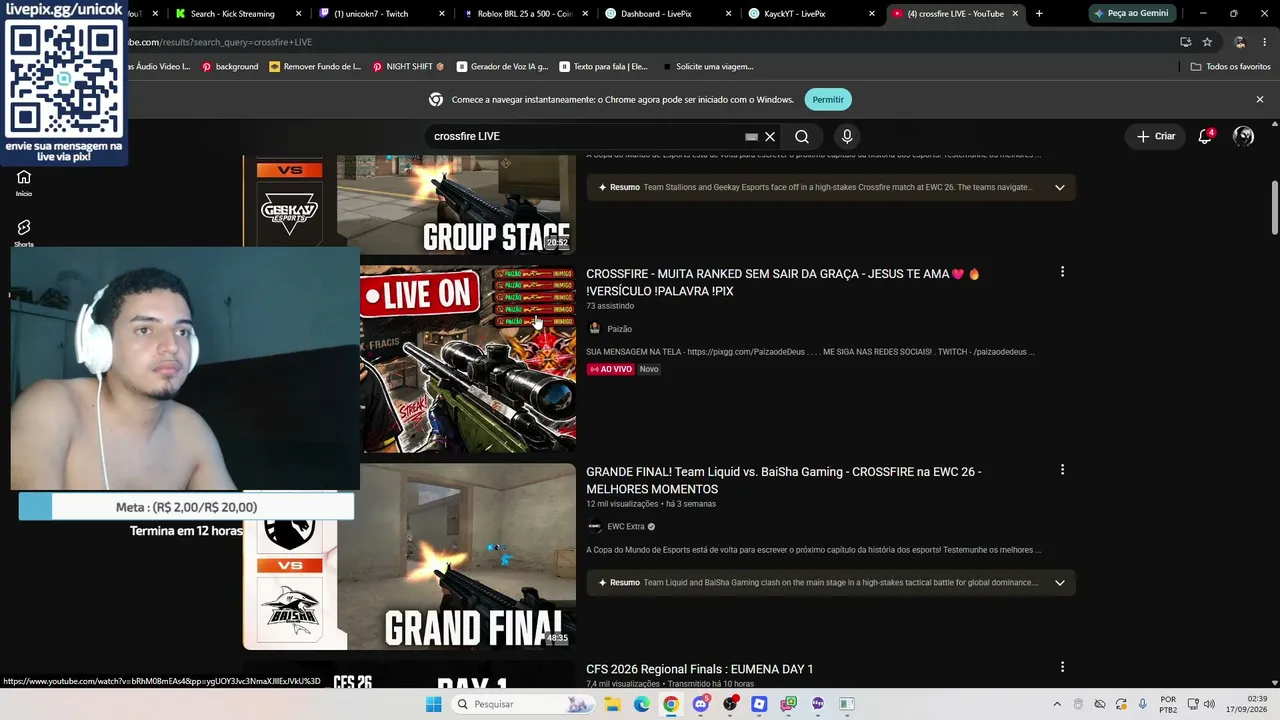Viewport: 1280px width, 720px height.
Task: Show hidden system tray icons chevron
Action: 1057,704
